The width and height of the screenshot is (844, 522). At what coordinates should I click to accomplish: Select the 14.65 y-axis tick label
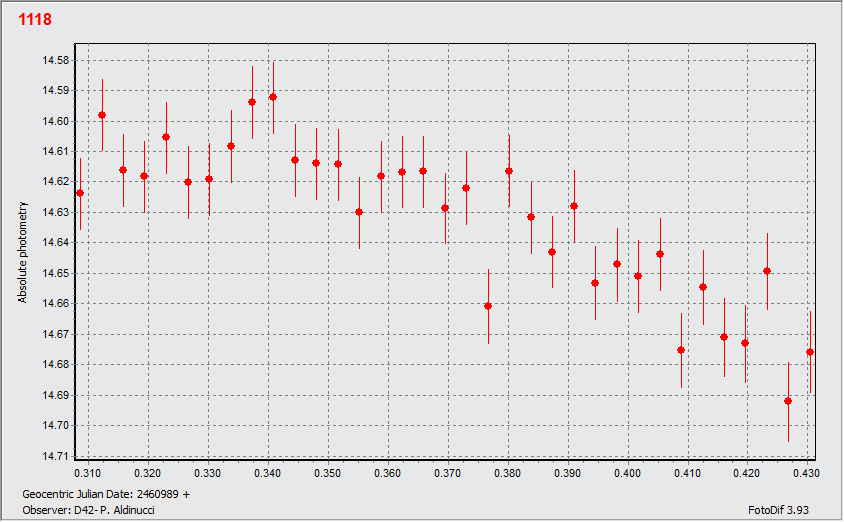pos(55,273)
